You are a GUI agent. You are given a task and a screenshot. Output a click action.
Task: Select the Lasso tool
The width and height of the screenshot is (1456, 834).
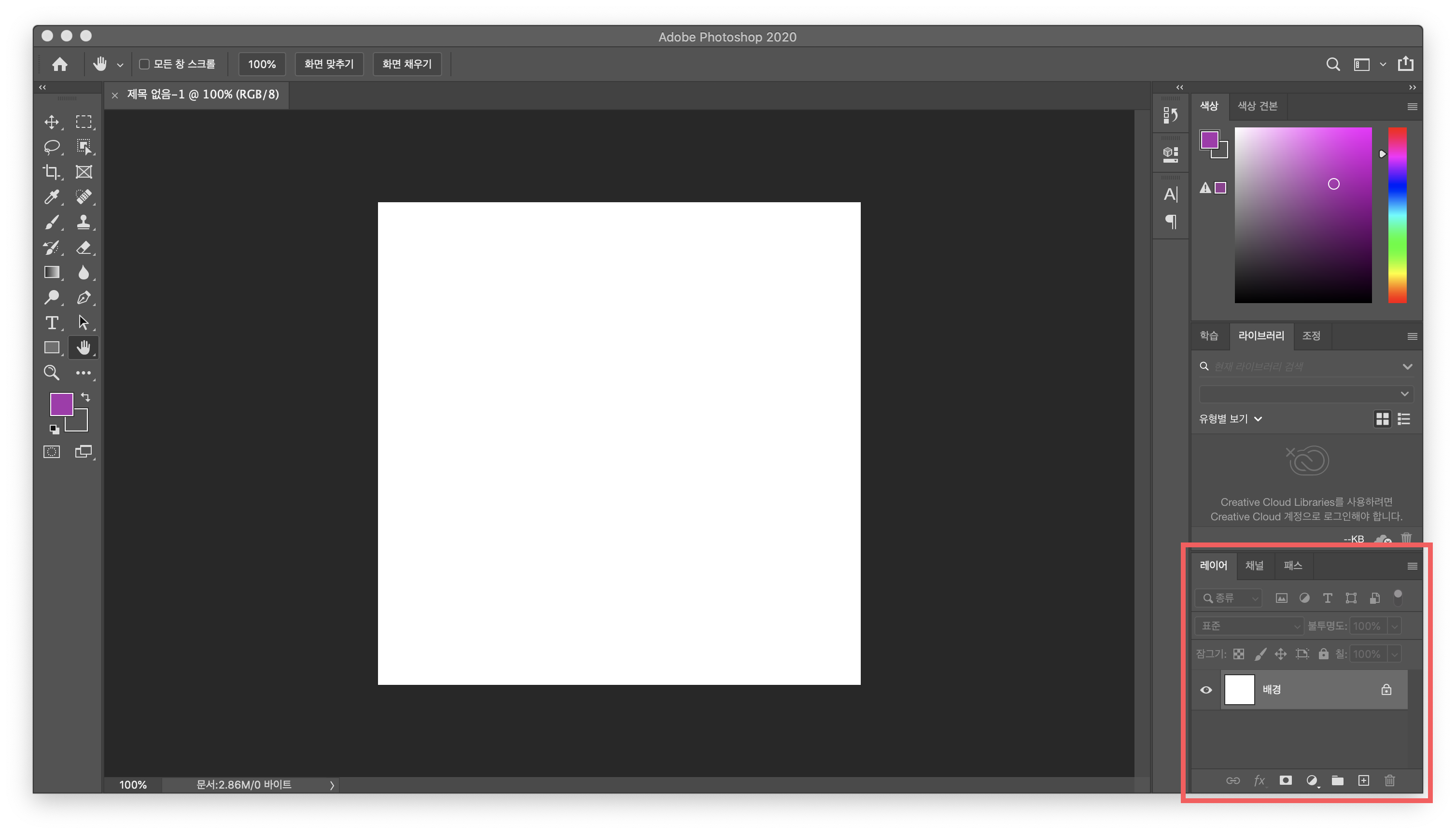click(52, 147)
